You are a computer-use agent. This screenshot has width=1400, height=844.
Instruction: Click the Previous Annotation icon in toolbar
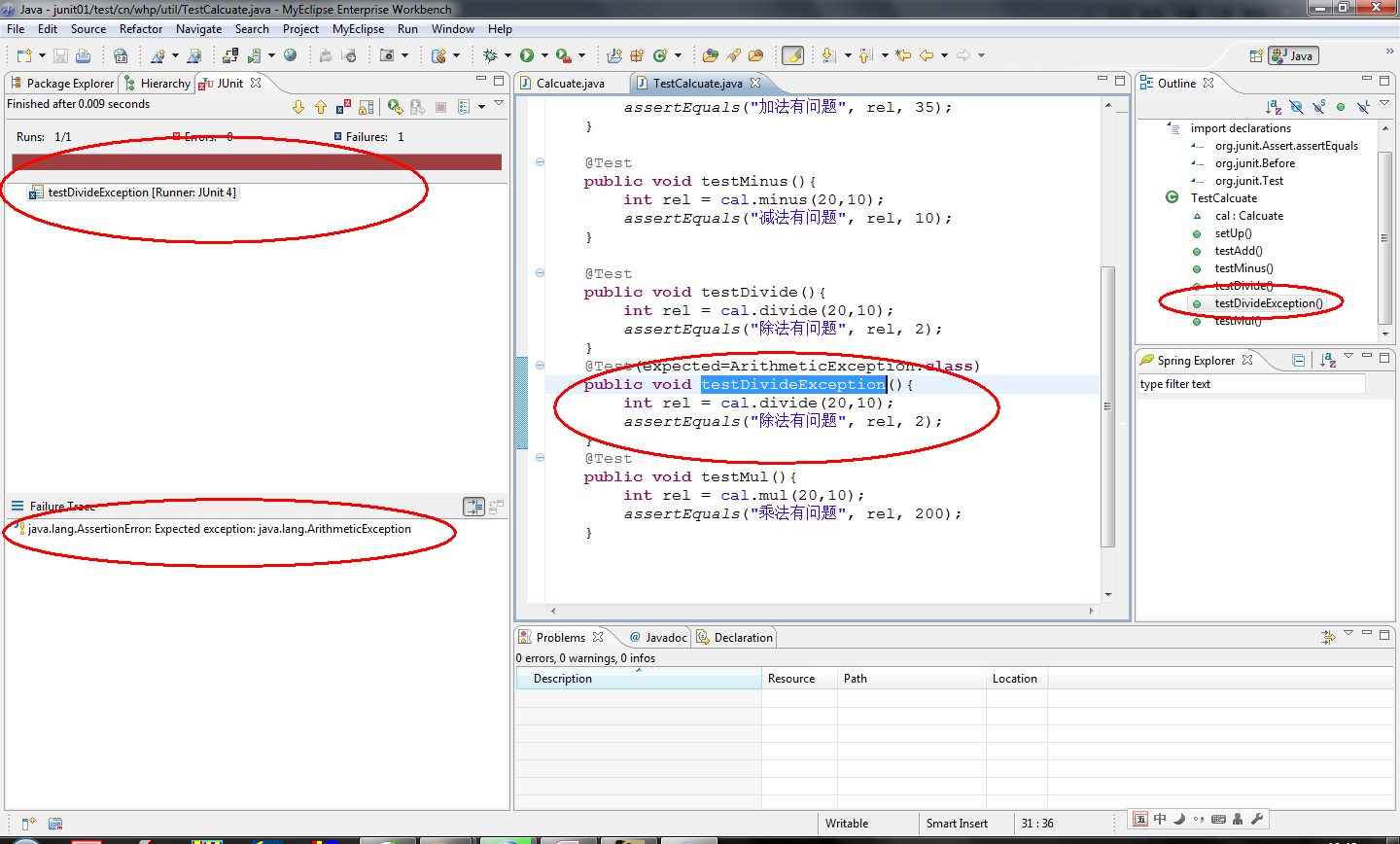coord(866,55)
